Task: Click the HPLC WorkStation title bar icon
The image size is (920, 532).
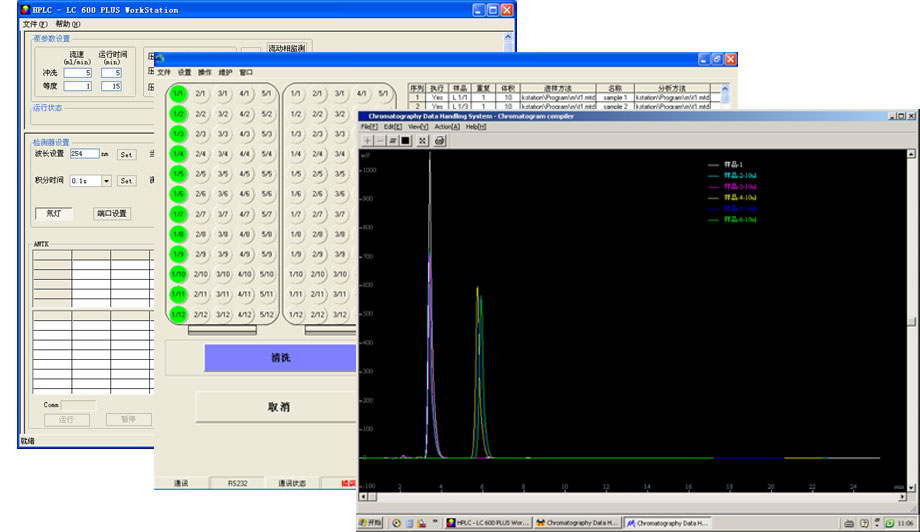Action: 25,10
